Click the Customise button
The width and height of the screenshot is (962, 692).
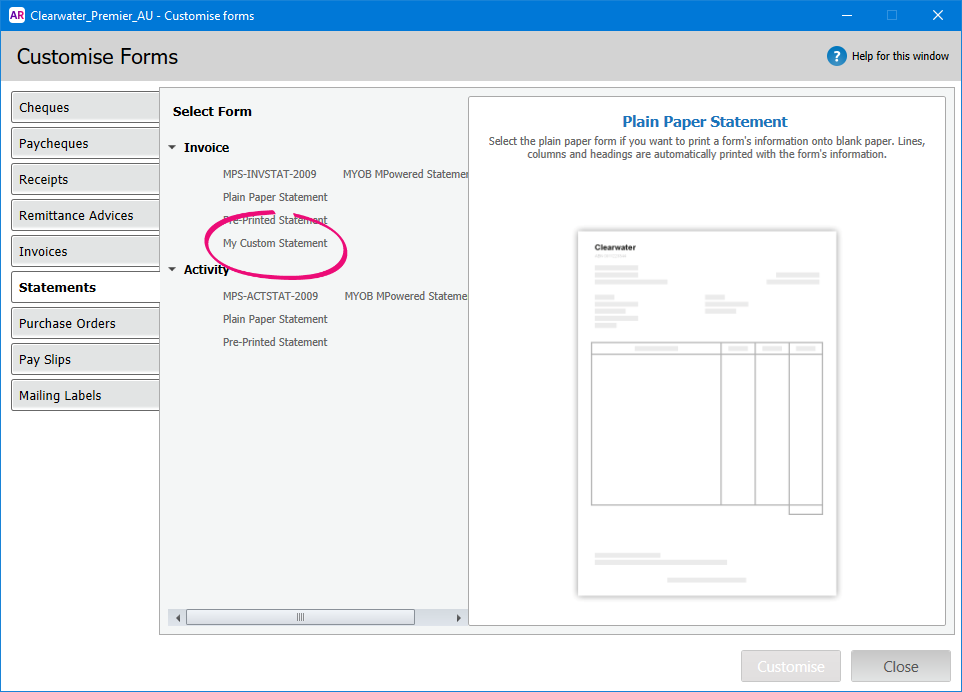[790, 666]
